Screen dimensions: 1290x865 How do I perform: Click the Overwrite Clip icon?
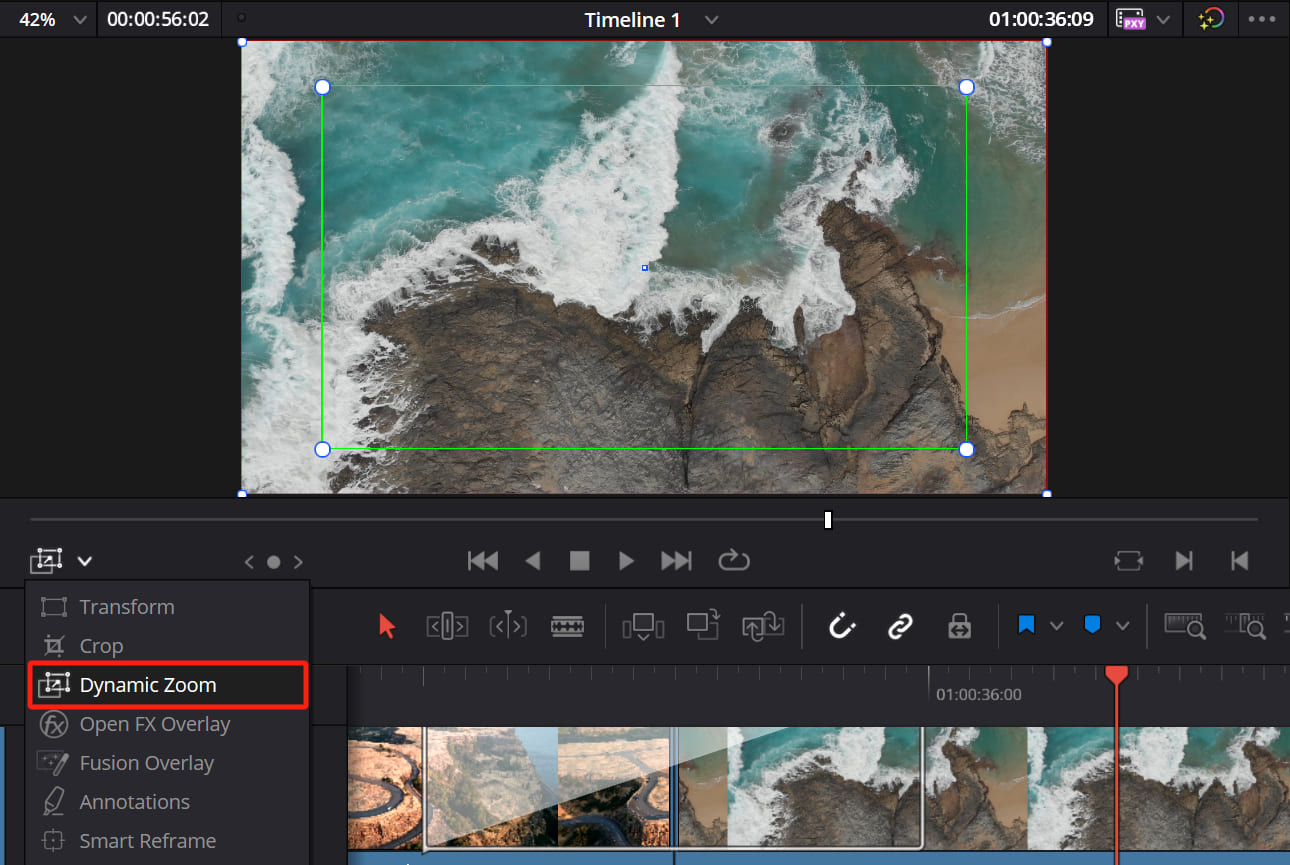[703, 626]
